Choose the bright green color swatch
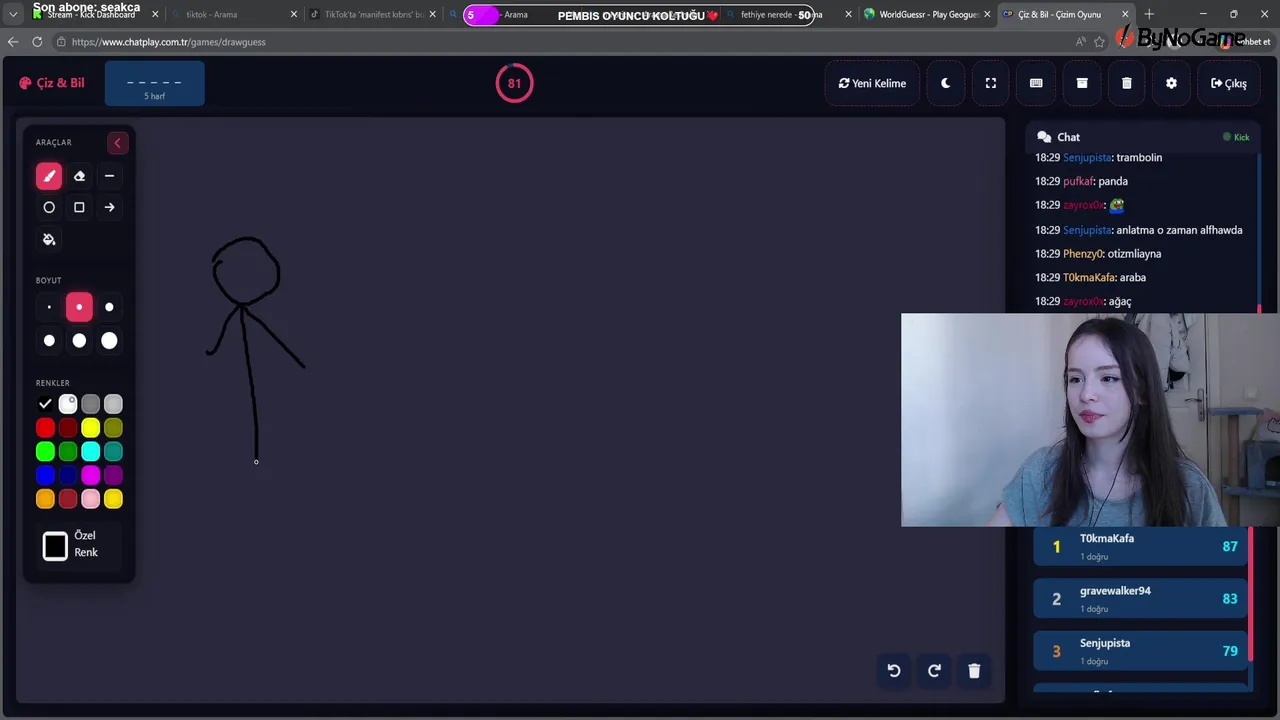Image resolution: width=1280 pixels, height=720 pixels. coord(45,452)
